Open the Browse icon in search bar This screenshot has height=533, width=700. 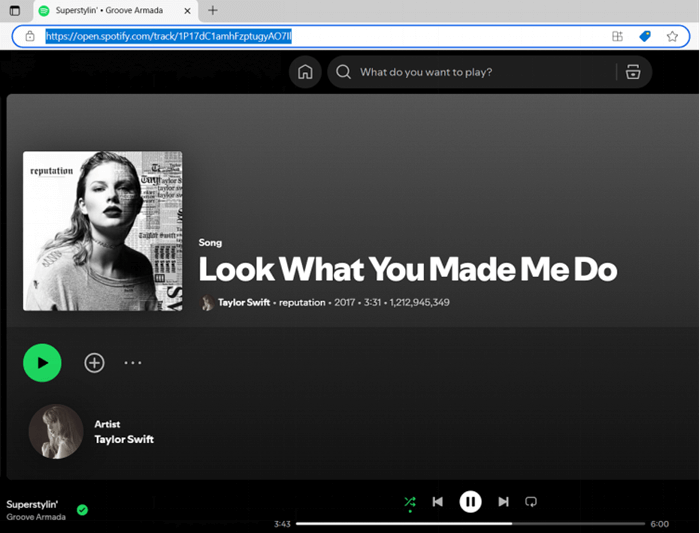tap(633, 72)
